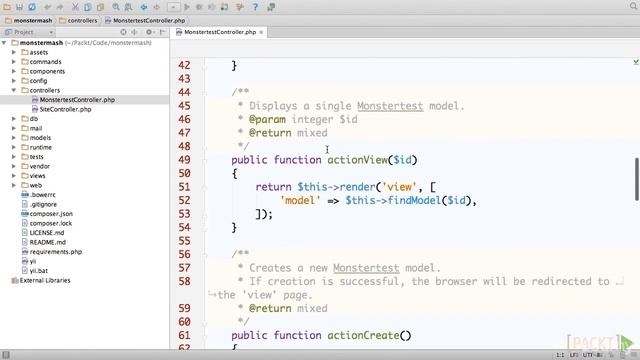640x360 pixels.
Task: Expand the views folder
Action: pyautogui.click(x=14, y=176)
